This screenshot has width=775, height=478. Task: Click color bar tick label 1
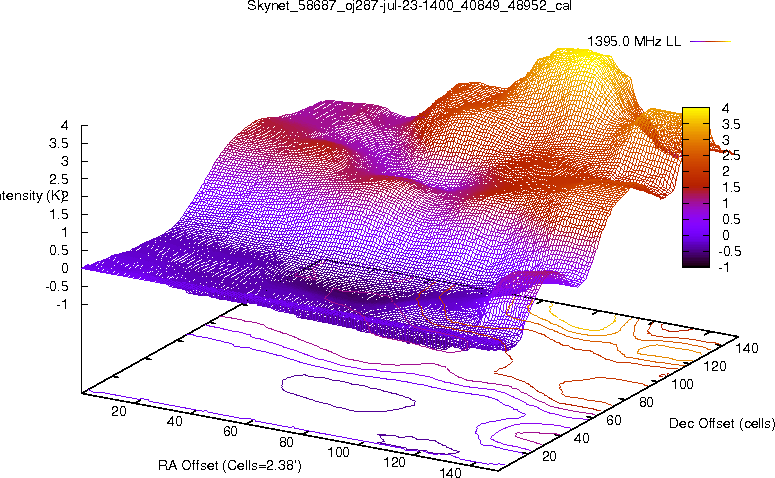click(x=726, y=203)
